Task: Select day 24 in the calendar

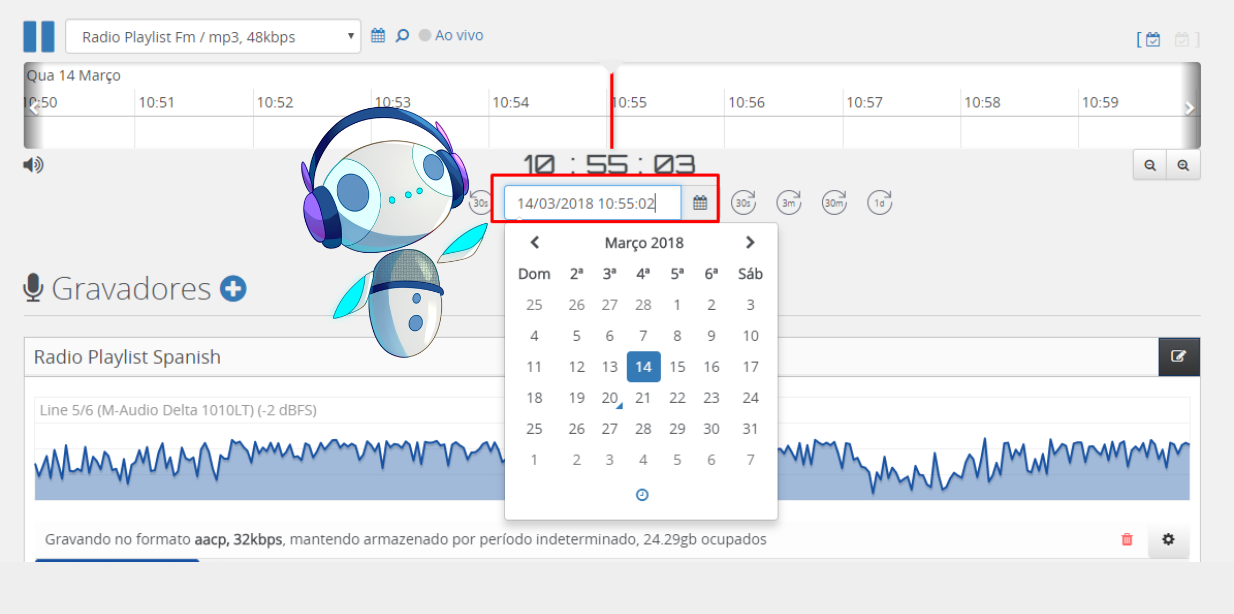Action: [751, 398]
